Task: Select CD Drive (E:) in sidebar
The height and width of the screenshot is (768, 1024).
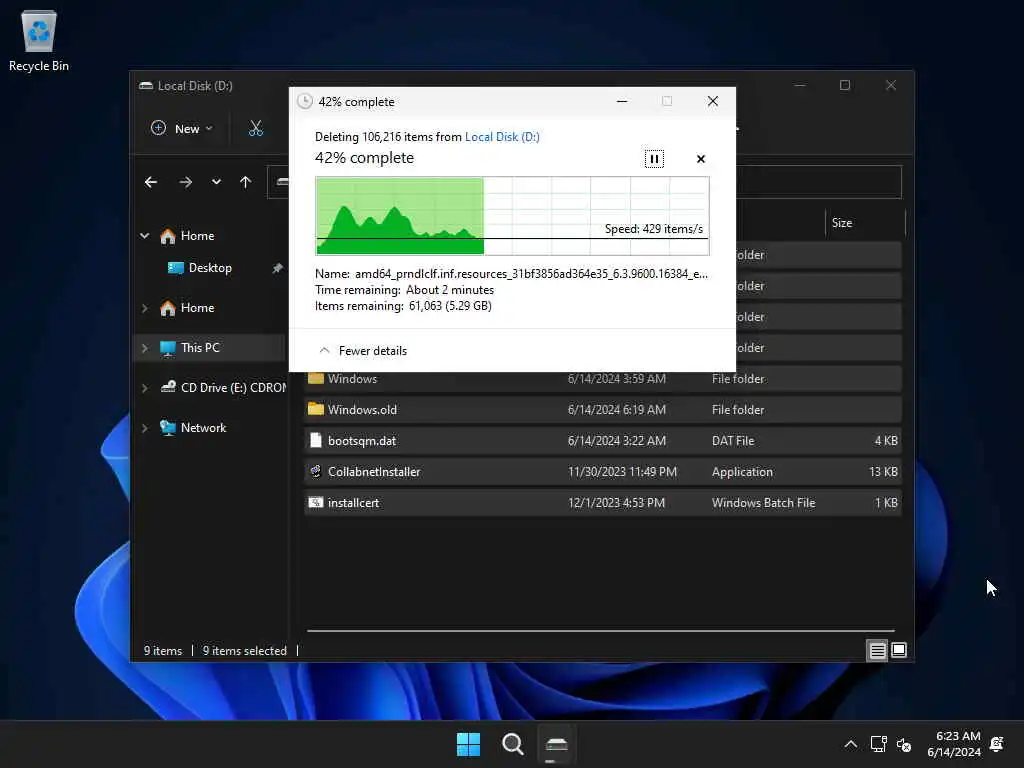Action: 223,388
